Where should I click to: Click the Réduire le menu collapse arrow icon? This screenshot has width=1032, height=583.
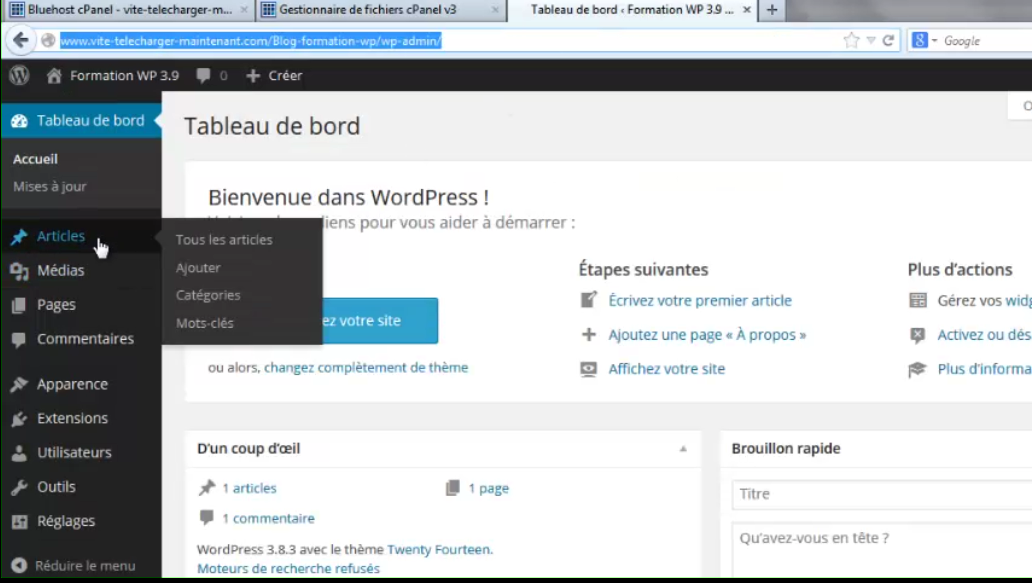19,565
